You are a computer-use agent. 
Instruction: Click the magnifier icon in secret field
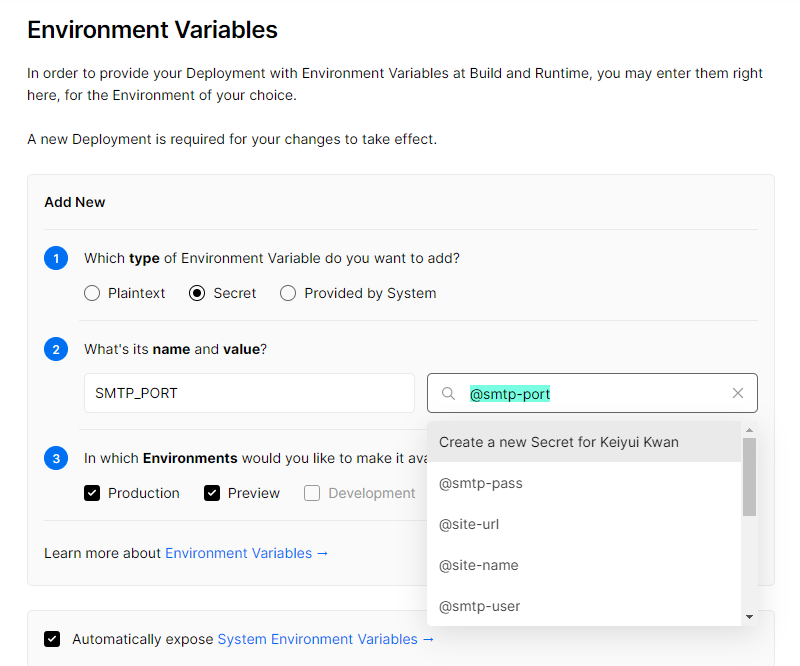[448, 393]
